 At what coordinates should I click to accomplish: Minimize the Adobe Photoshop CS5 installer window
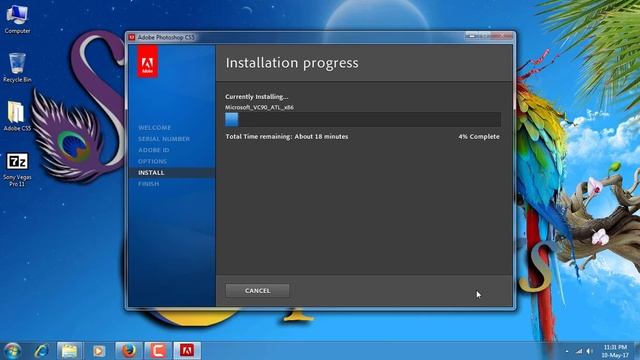[471, 36]
